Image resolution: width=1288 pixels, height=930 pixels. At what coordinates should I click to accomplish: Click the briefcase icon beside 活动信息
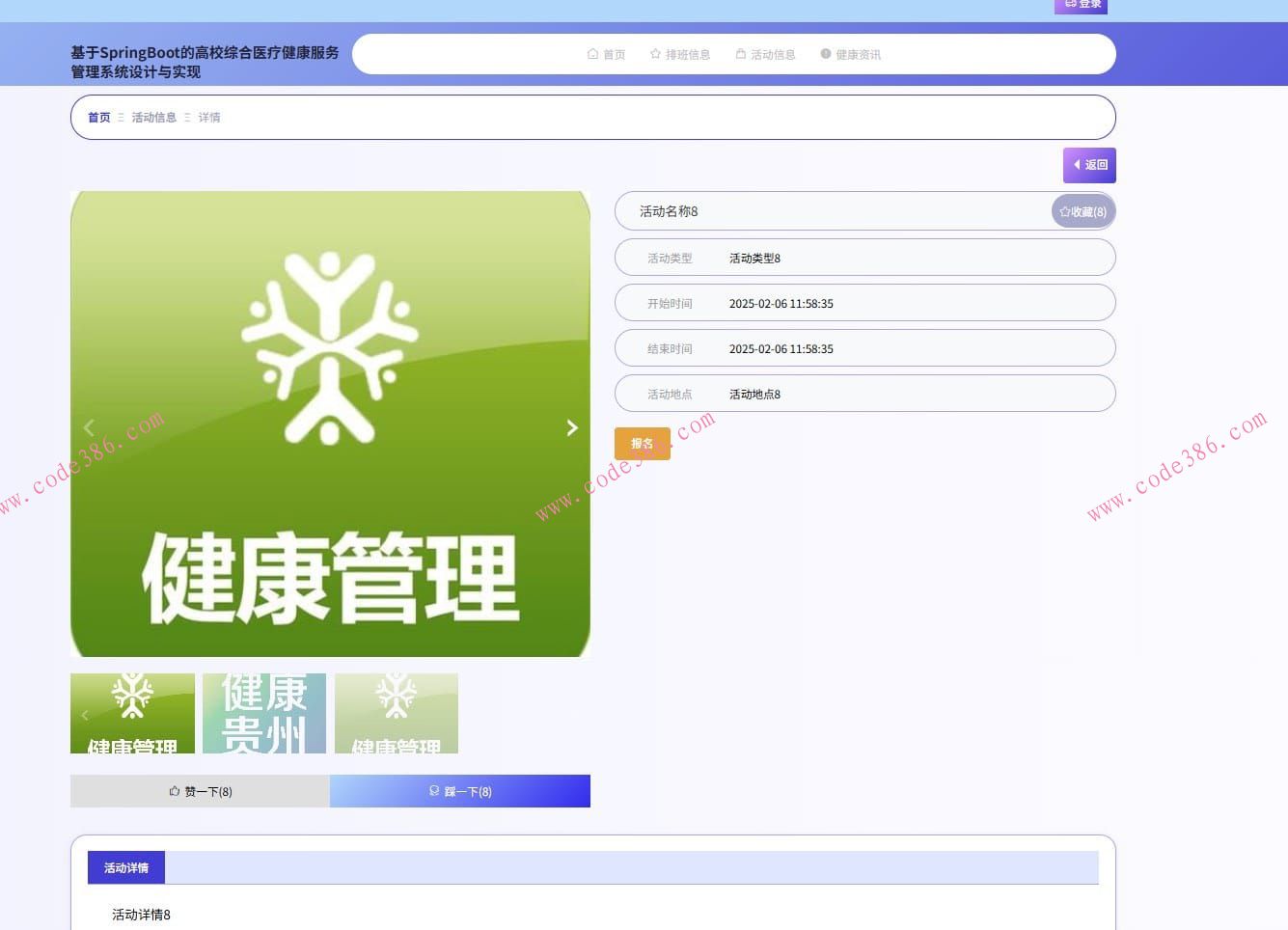[741, 54]
